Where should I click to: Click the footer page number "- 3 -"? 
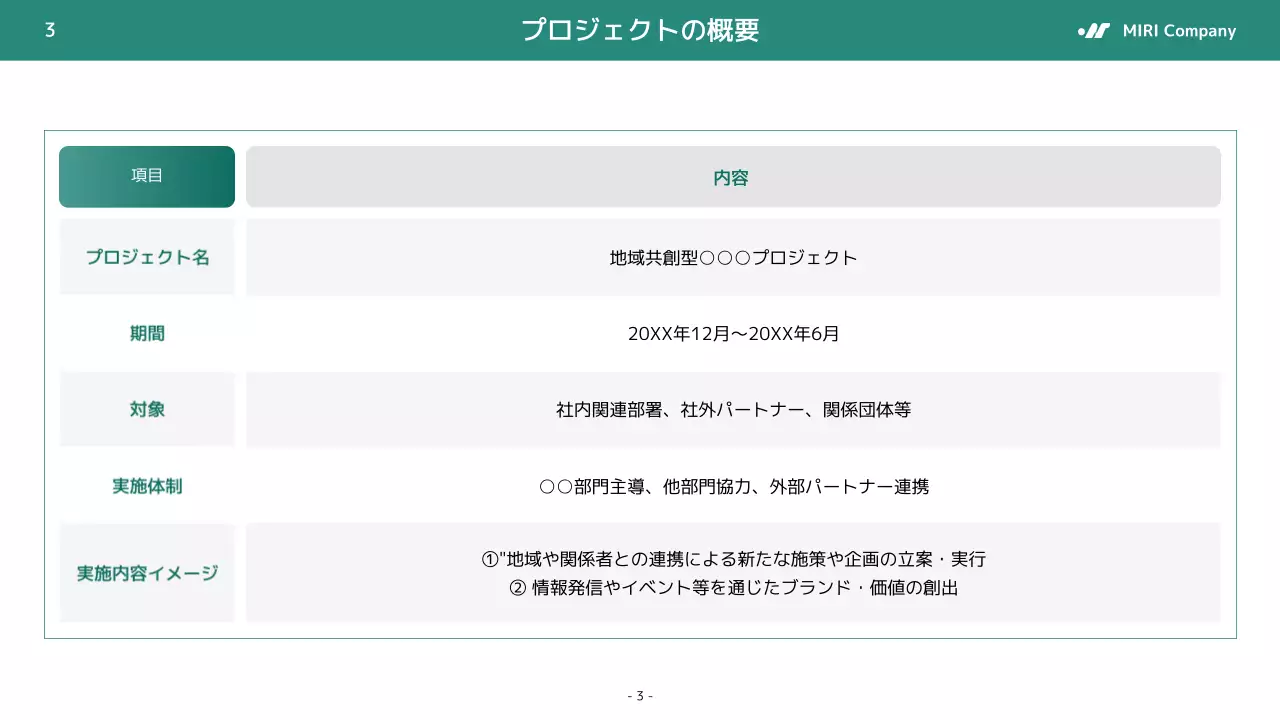(640, 695)
